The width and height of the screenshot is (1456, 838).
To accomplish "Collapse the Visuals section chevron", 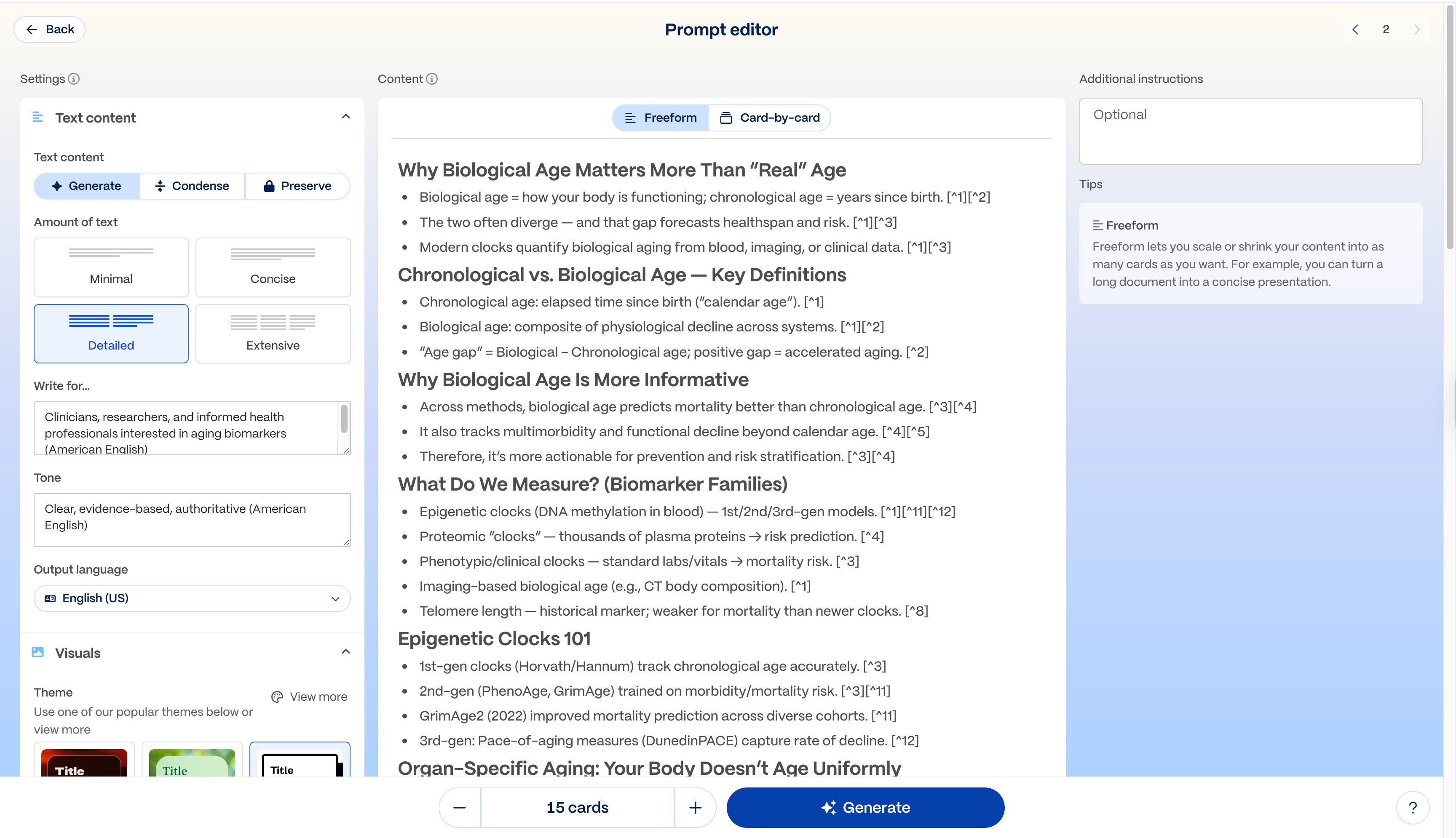I will tap(345, 652).
